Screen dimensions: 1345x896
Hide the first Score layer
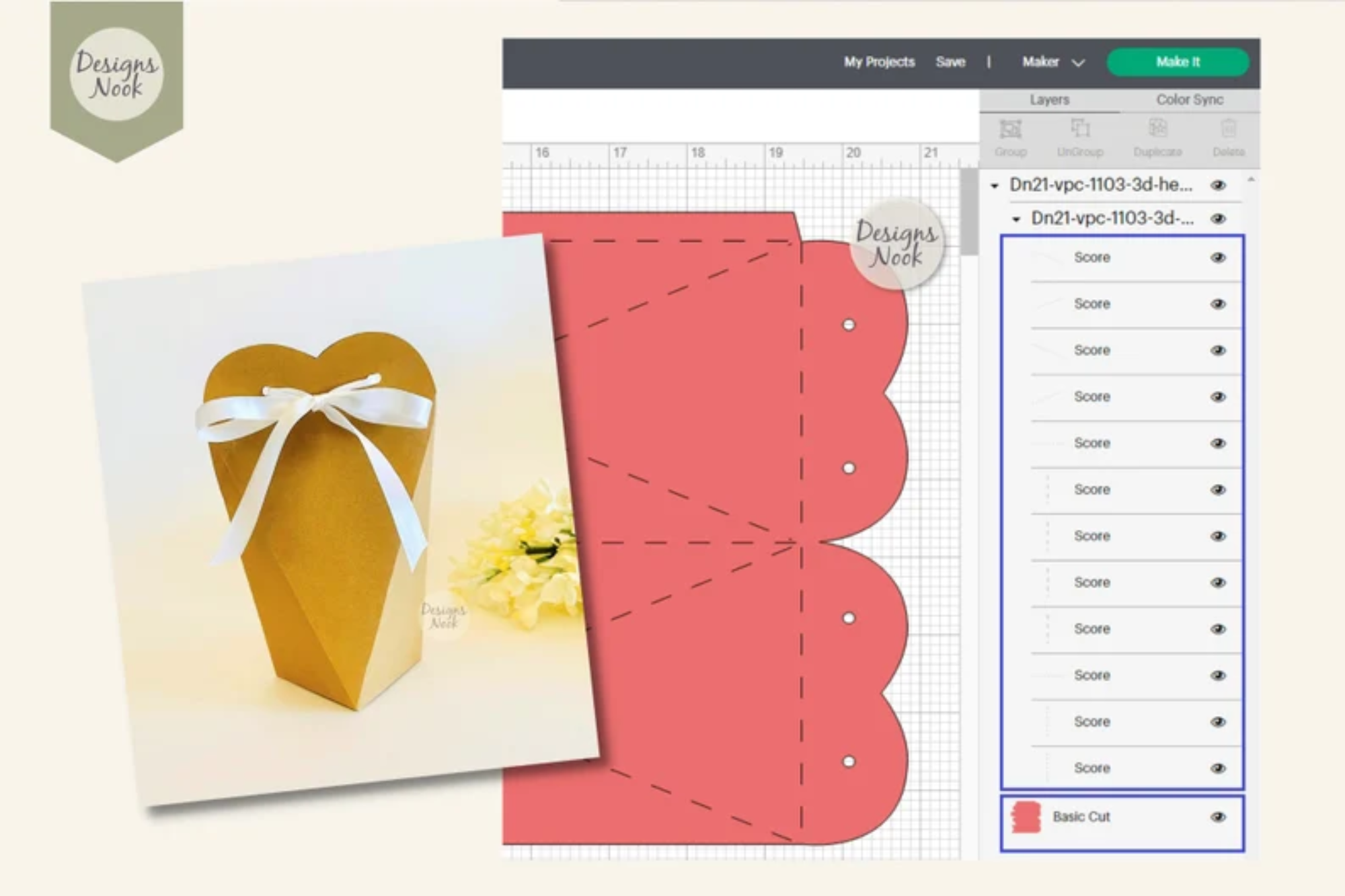click(1218, 257)
